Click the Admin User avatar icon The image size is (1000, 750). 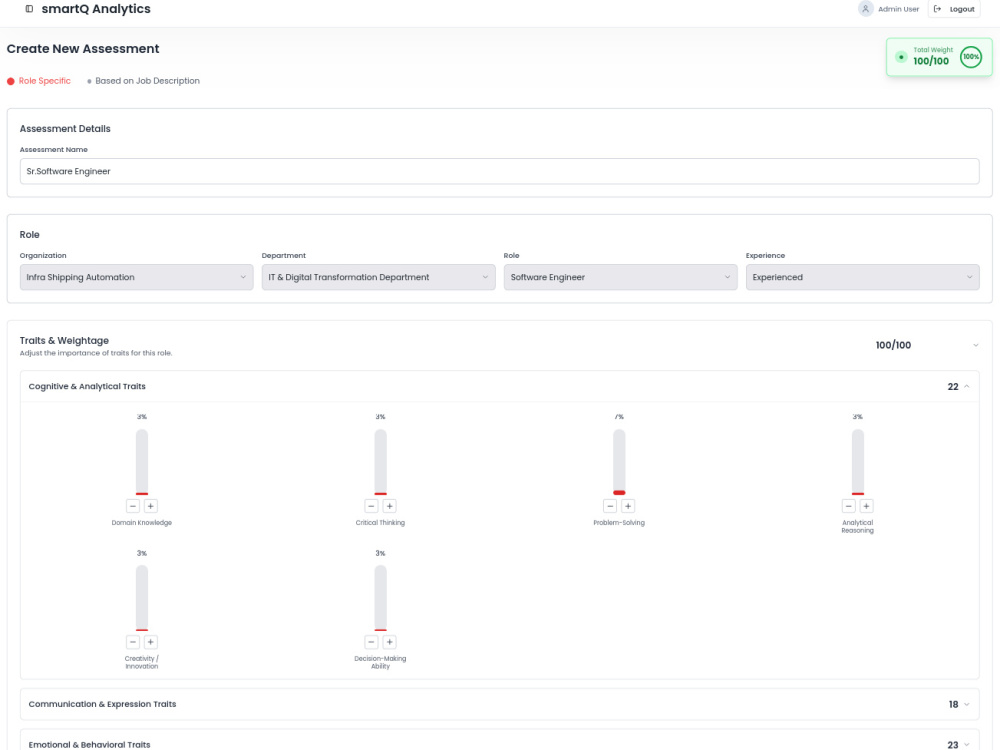tap(865, 9)
